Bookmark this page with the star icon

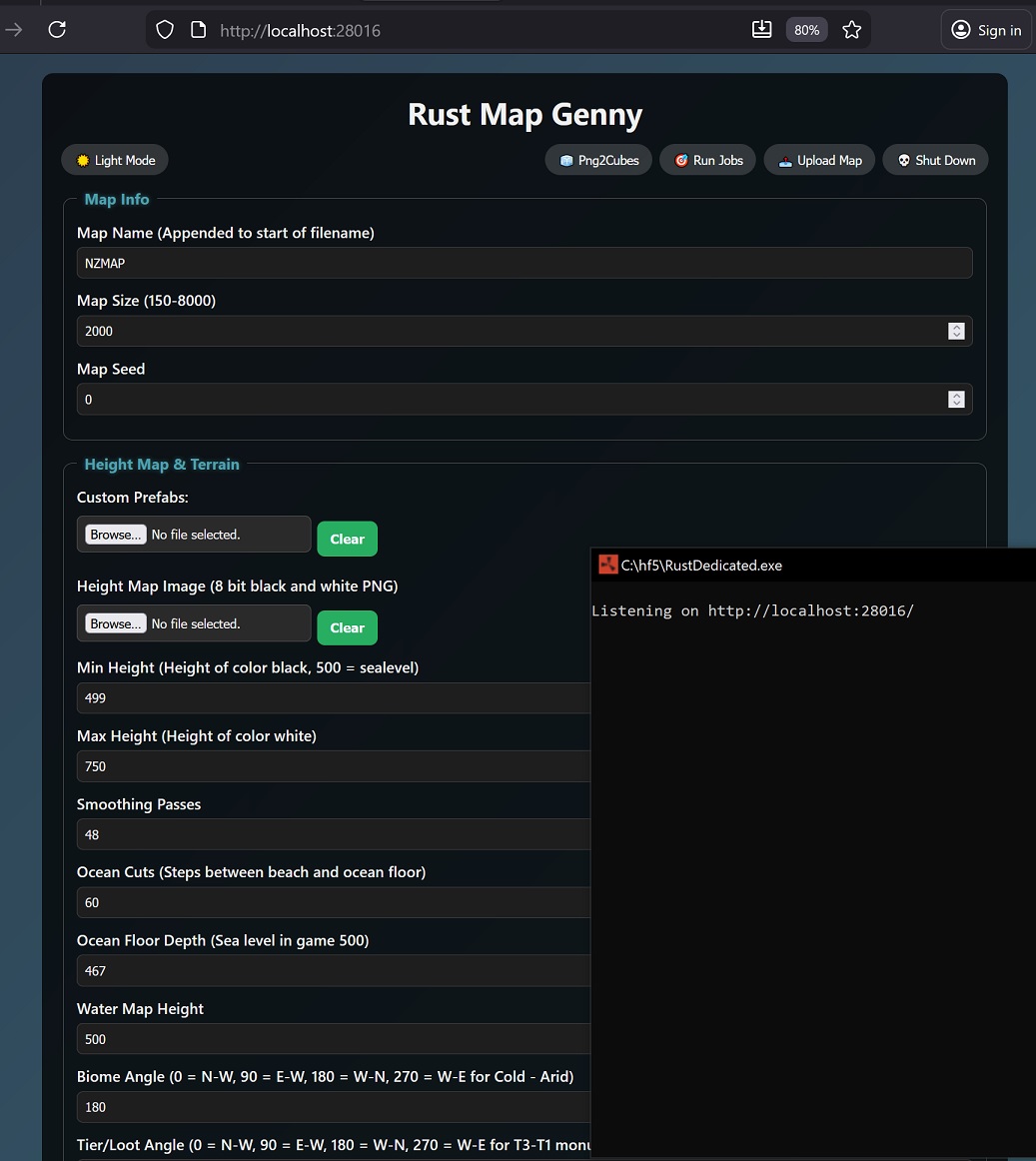point(851,30)
